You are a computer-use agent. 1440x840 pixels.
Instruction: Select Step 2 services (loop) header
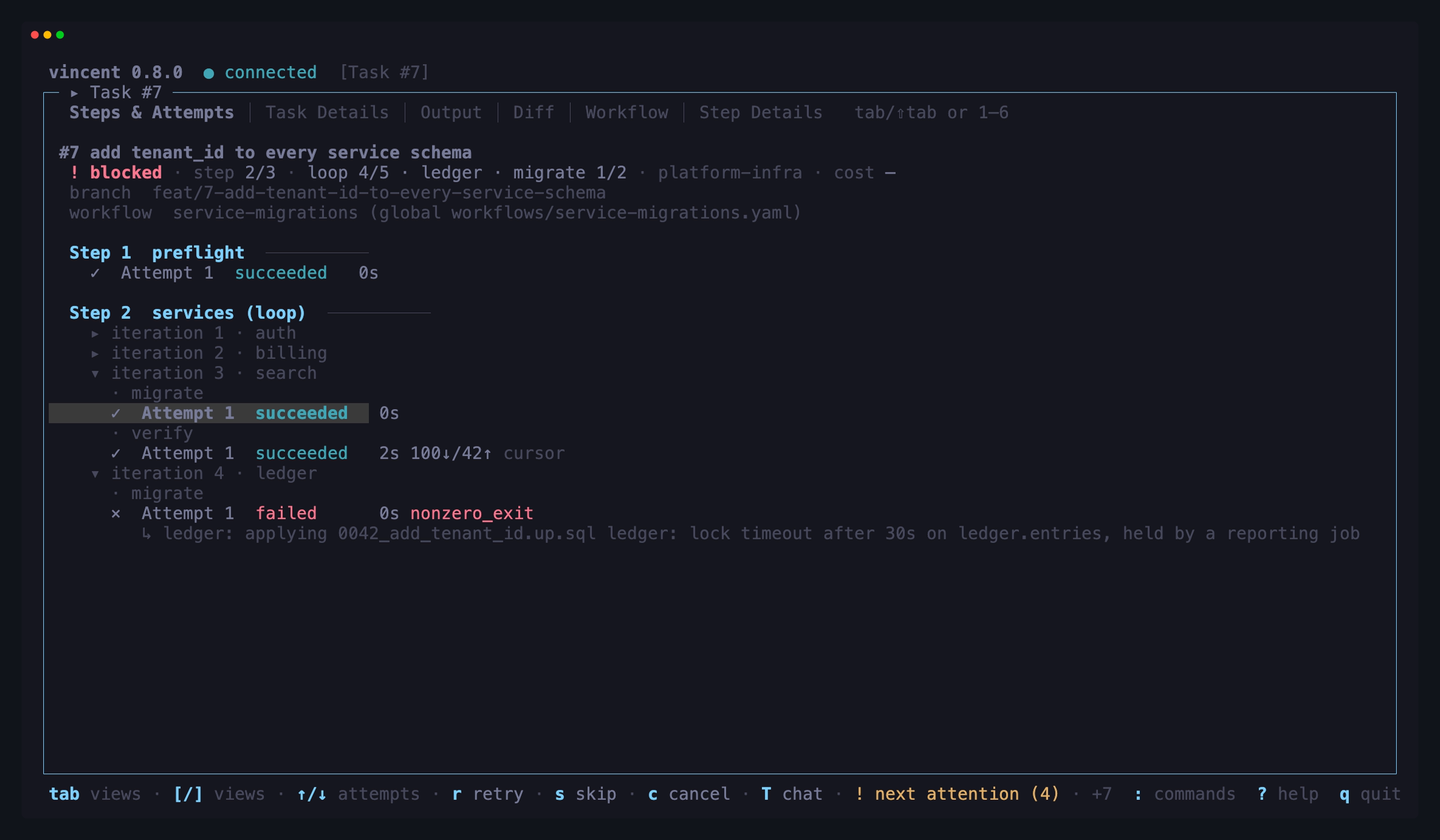click(187, 313)
